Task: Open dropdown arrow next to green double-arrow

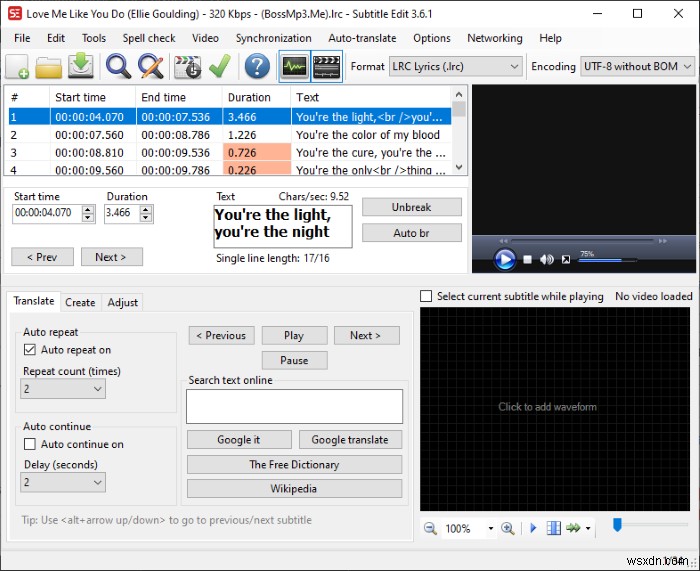Action: click(588, 529)
